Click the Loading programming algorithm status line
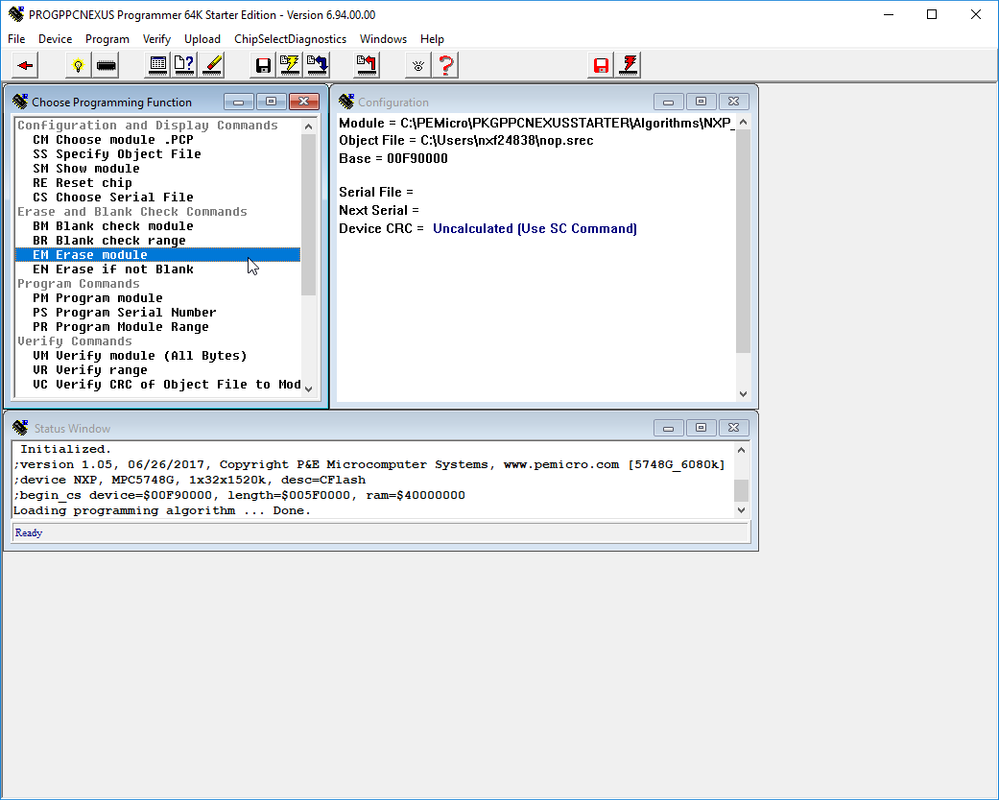The width and height of the screenshot is (999, 800). pyautogui.click(x=162, y=511)
